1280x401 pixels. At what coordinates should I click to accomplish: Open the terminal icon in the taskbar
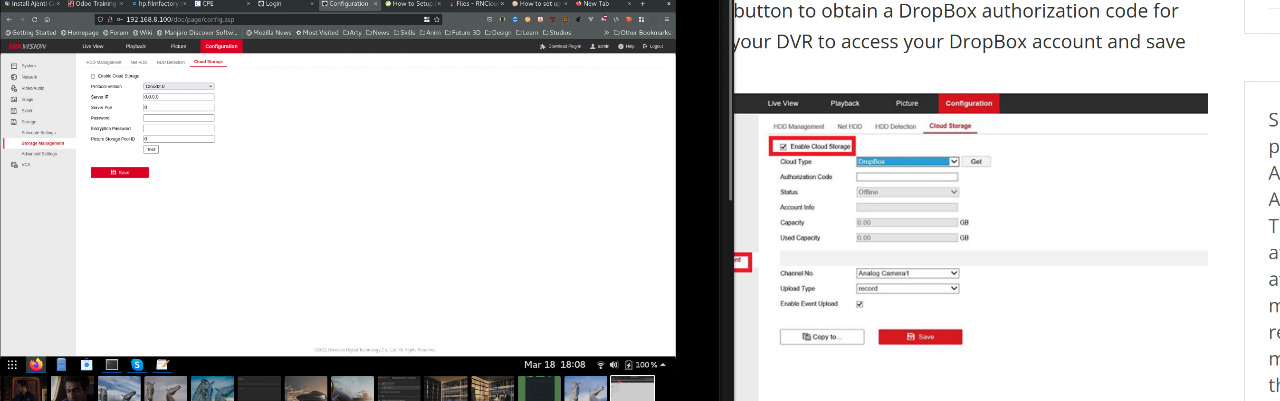coord(112,365)
